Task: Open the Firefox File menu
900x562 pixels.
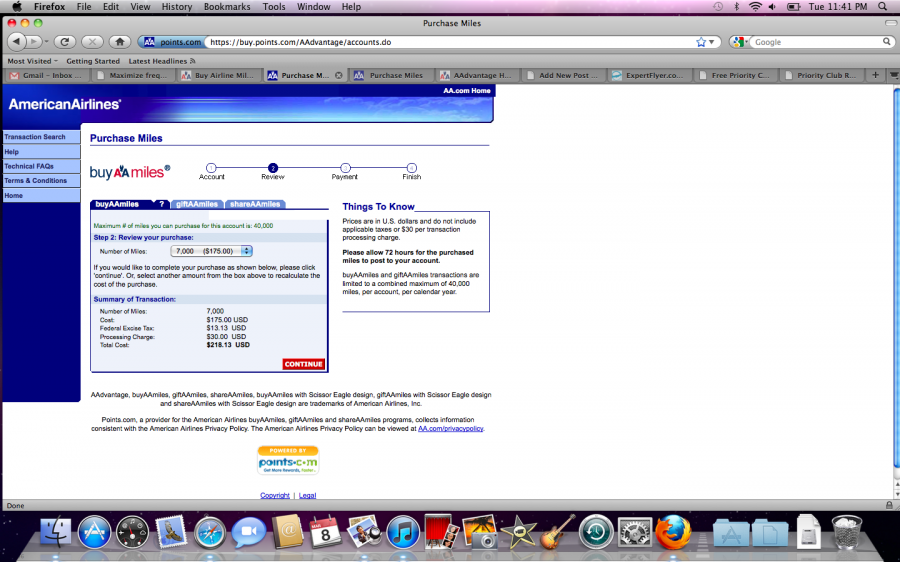Action: (x=84, y=7)
